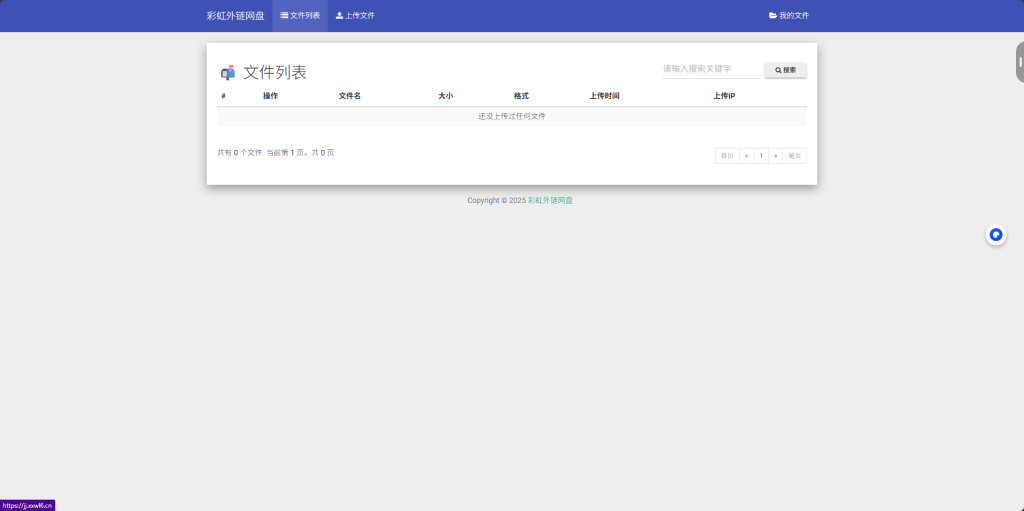Select the # column header
The width and height of the screenshot is (1024, 511).
(x=223, y=96)
